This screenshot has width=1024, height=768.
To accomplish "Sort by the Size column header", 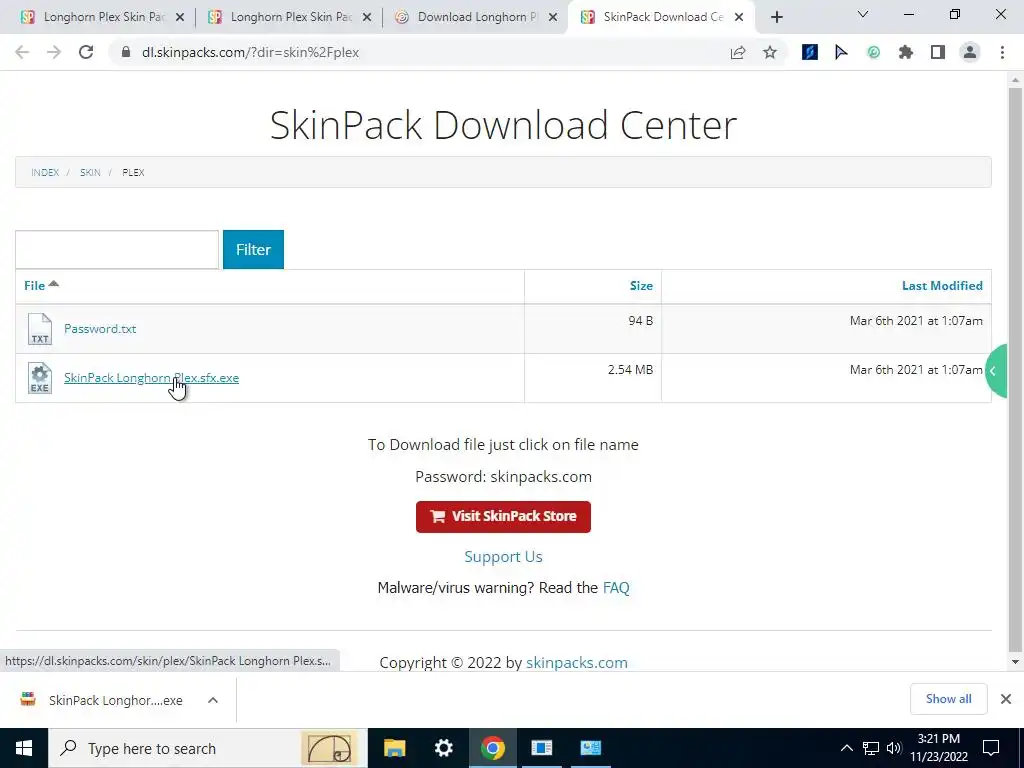I will tap(641, 285).
